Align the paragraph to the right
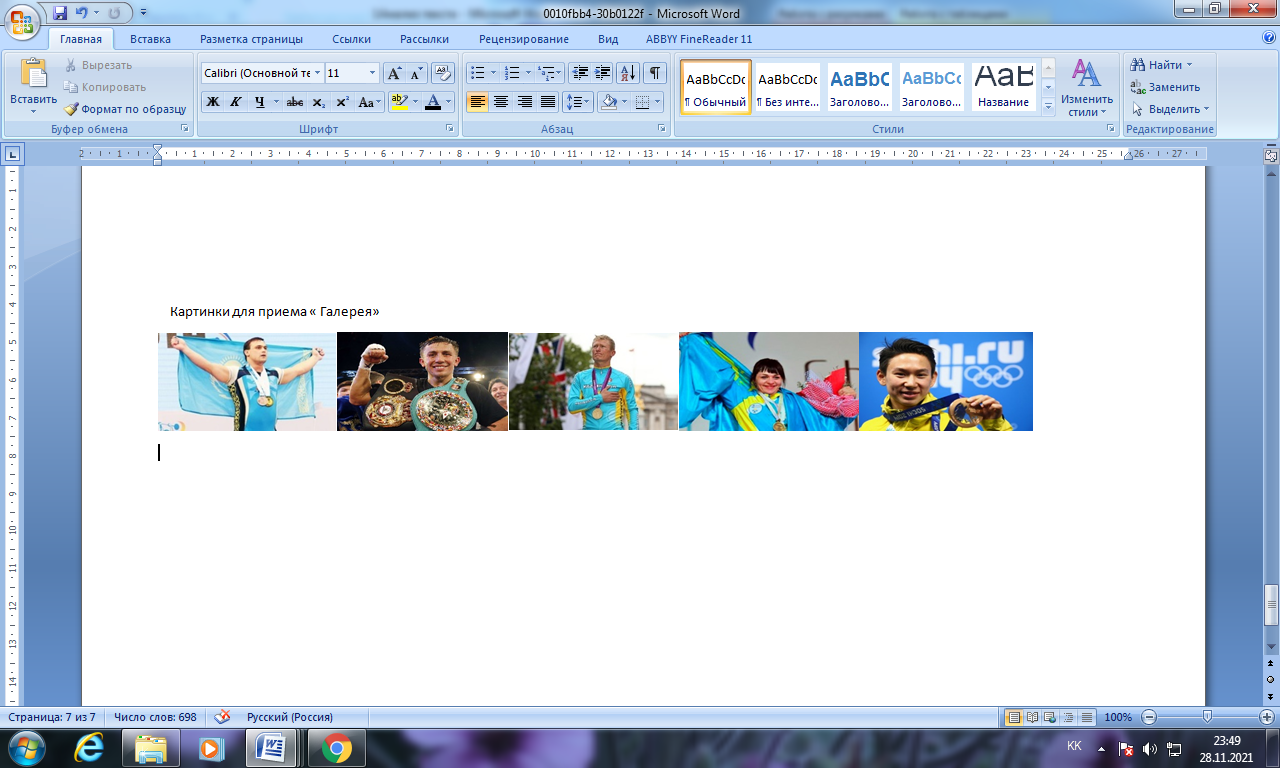The height and width of the screenshot is (768, 1280). 525,102
